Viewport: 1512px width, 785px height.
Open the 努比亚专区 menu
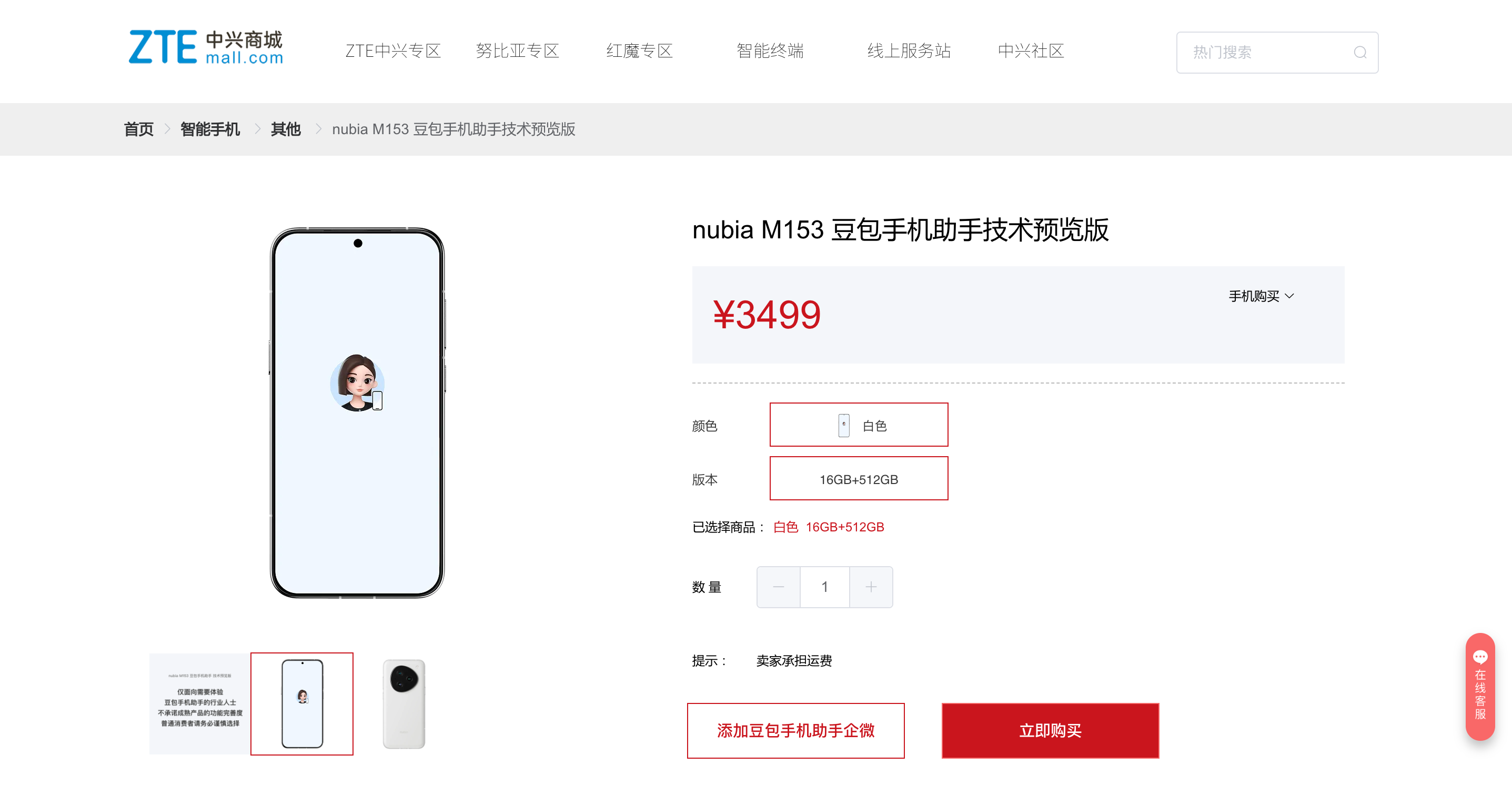[x=517, y=51]
